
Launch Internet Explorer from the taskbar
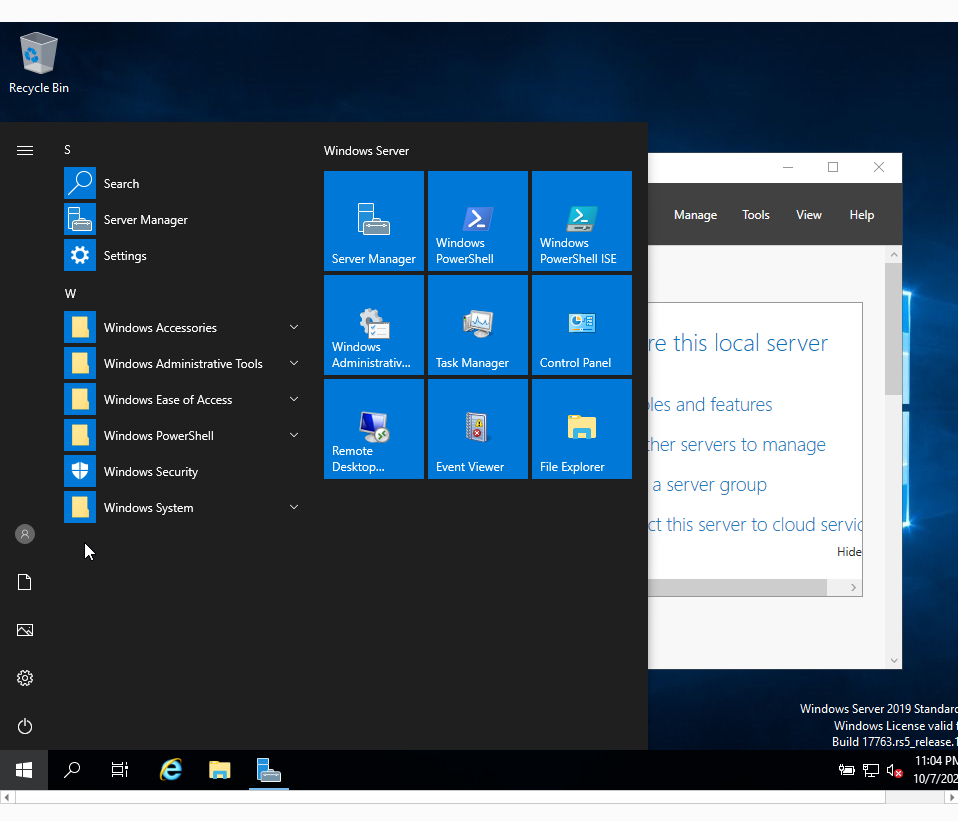coord(171,770)
